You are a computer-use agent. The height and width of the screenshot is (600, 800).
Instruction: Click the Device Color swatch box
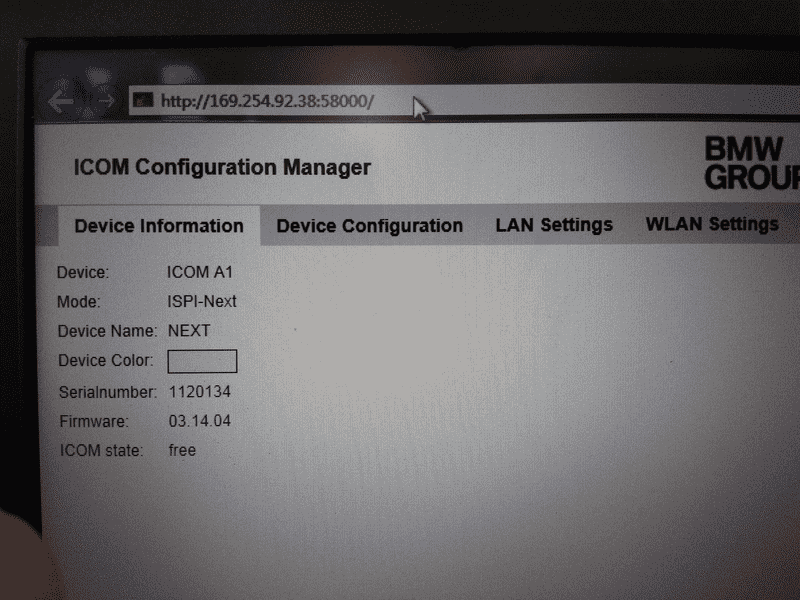click(x=202, y=361)
